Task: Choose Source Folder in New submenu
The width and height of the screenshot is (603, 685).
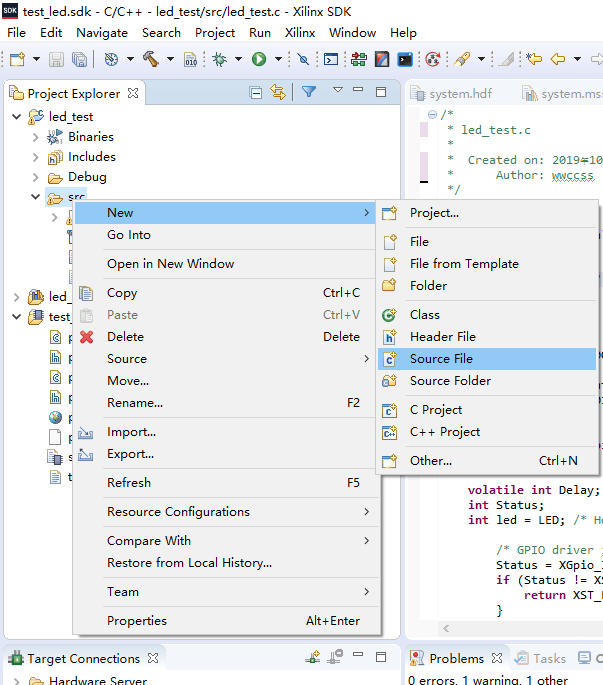Action: point(487,381)
